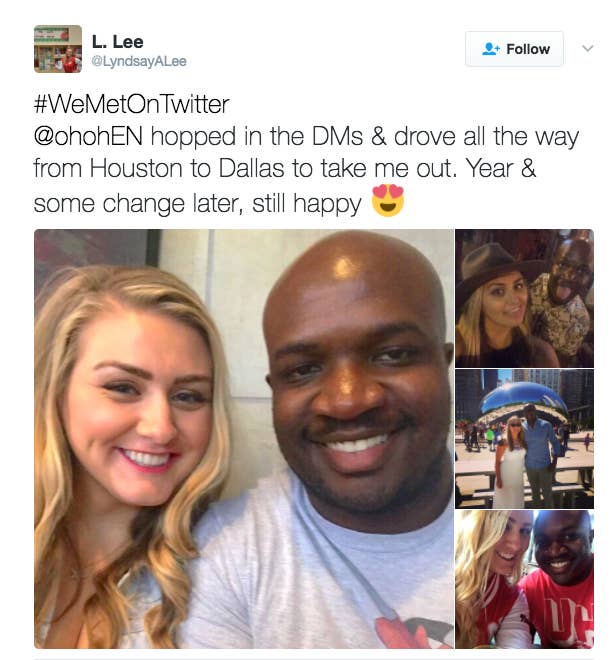Open the @ohohEN mention
The width and height of the screenshot is (612, 660).
88,137
